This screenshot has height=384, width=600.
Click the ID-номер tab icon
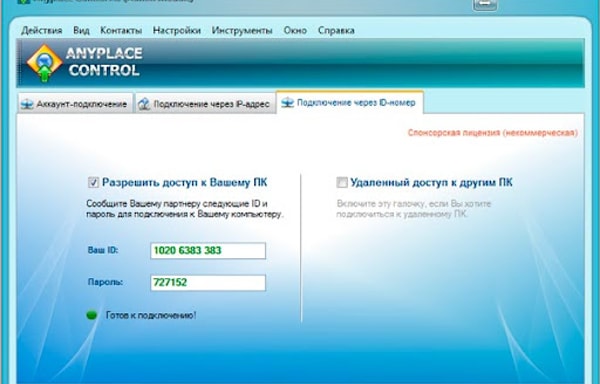point(287,103)
